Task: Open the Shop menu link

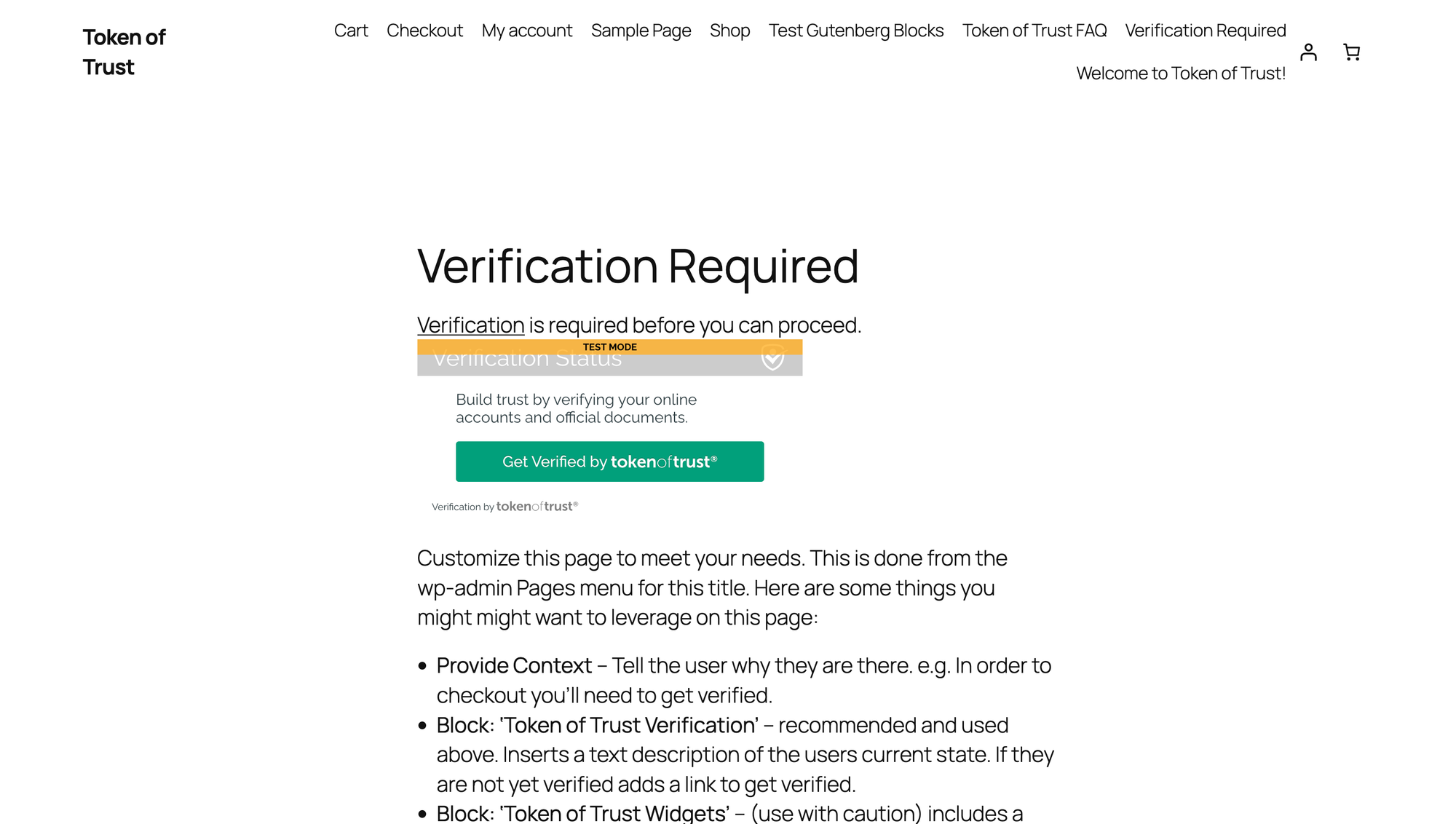Action: pyautogui.click(x=729, y=31)
